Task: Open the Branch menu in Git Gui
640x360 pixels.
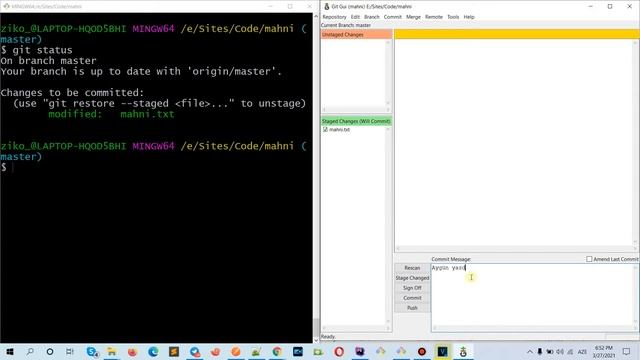Action: (371, 17)
